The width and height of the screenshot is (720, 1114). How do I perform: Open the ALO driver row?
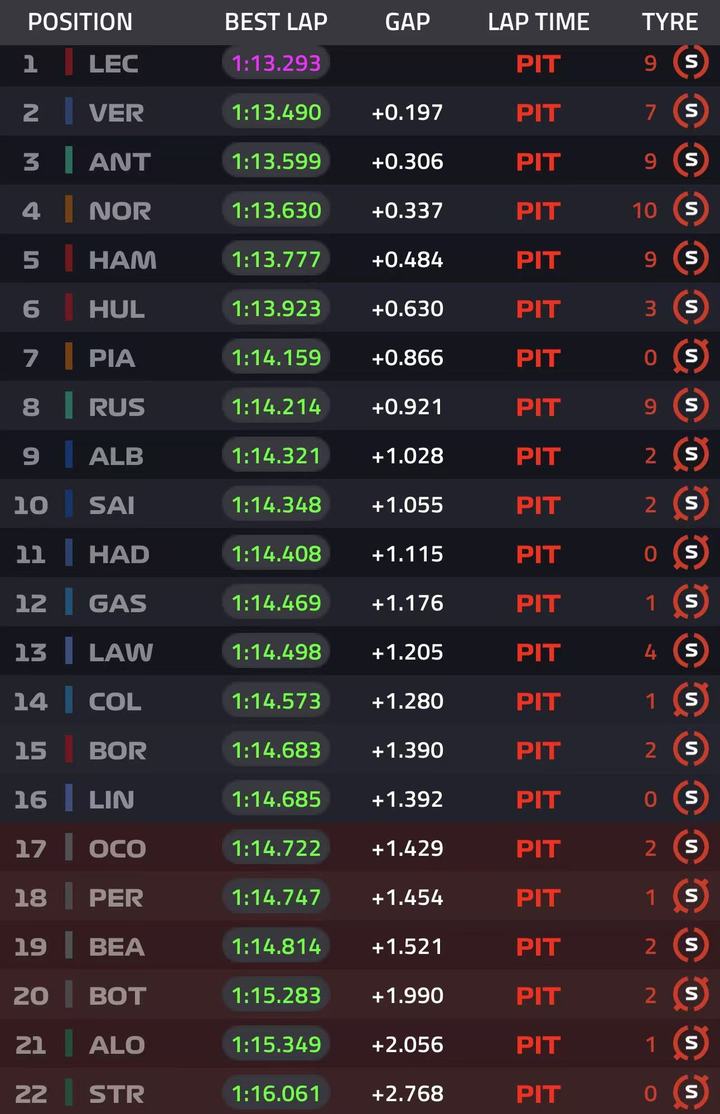[x=360, y=1044]
